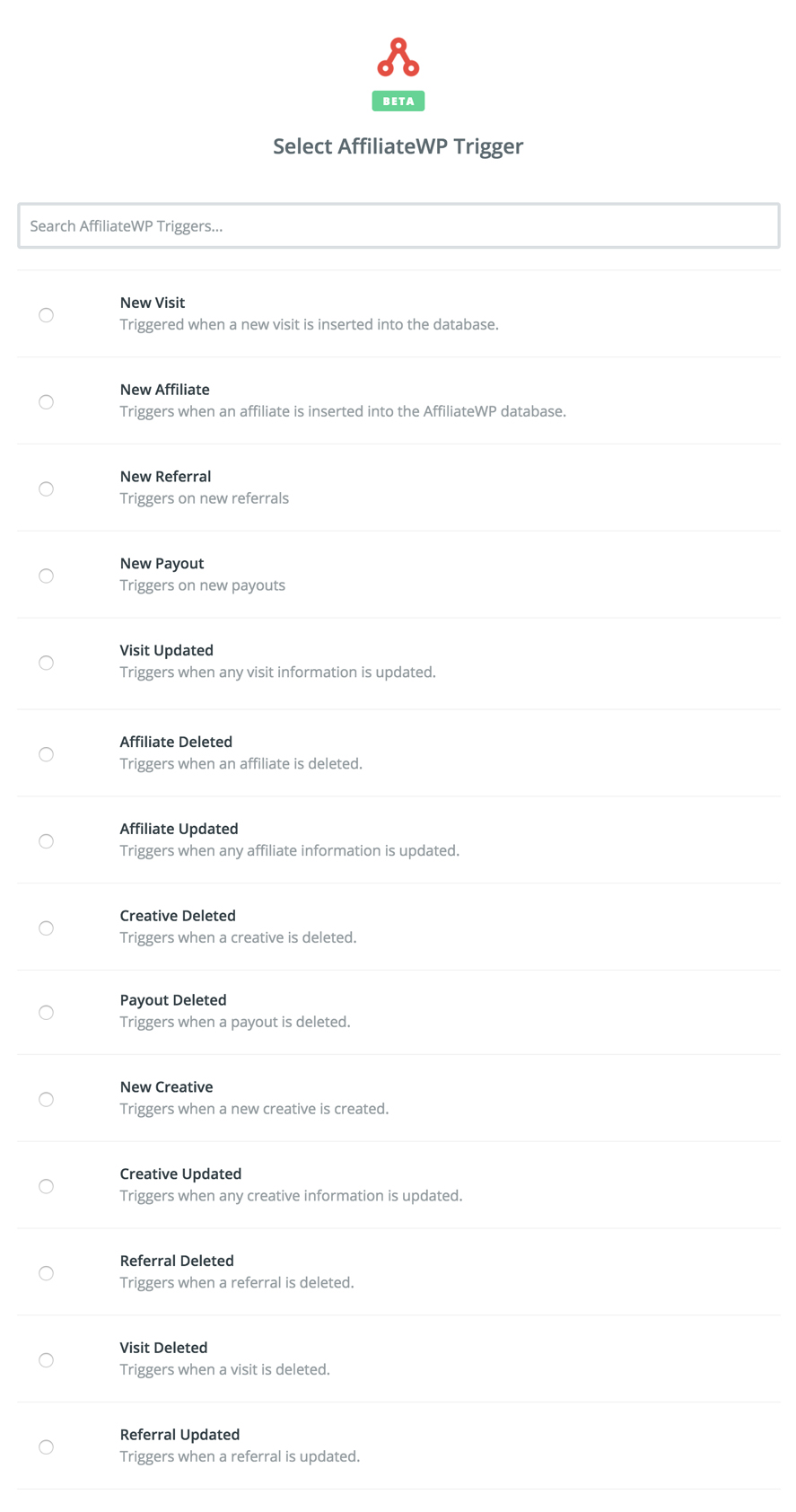The height and width of the screenshot is (1512, 796).
Task: Pick the Creative Deleted radio button
Action: 47,928
